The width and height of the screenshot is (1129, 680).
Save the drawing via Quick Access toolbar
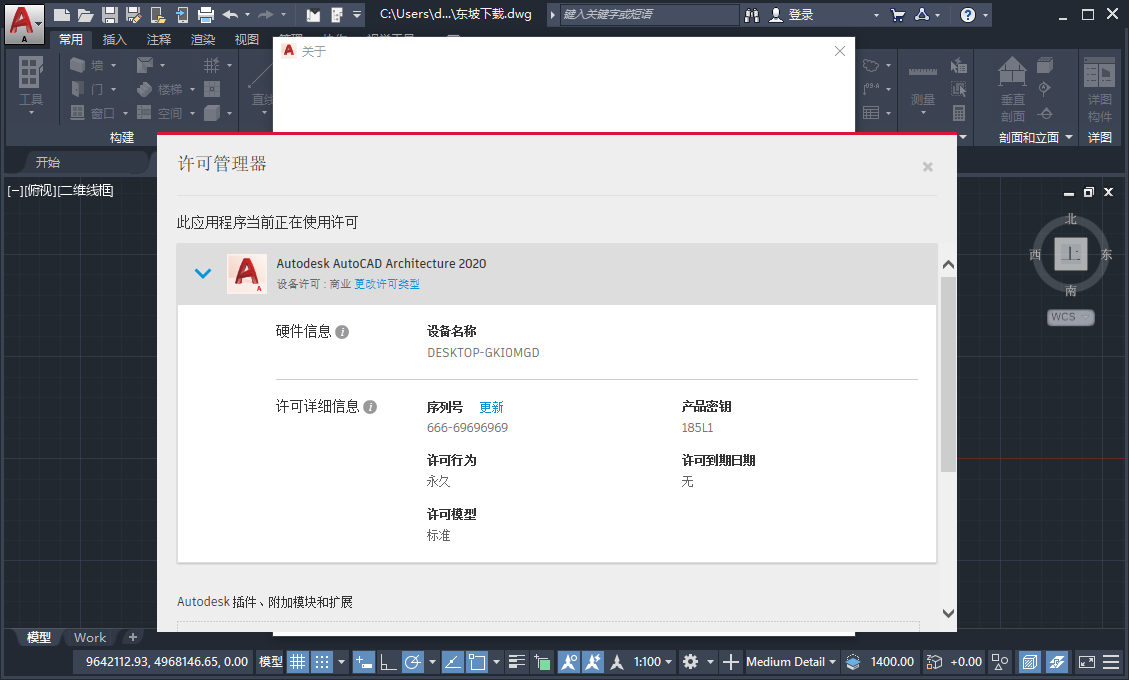tap(109, 14)
